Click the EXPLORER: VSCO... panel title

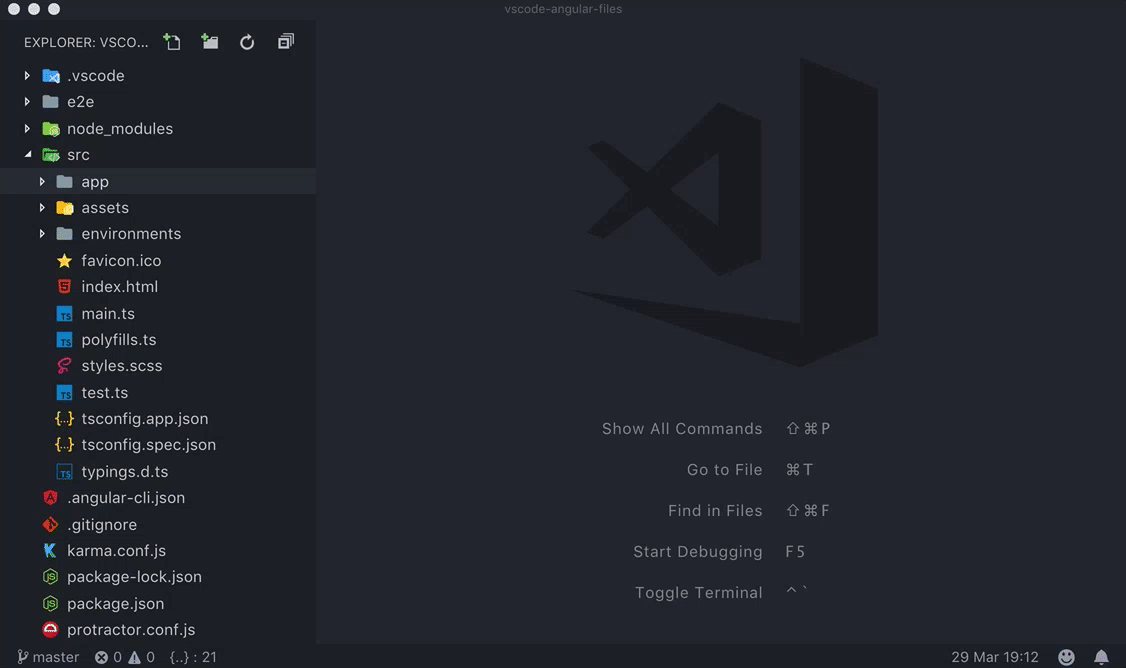coord(86,42)
